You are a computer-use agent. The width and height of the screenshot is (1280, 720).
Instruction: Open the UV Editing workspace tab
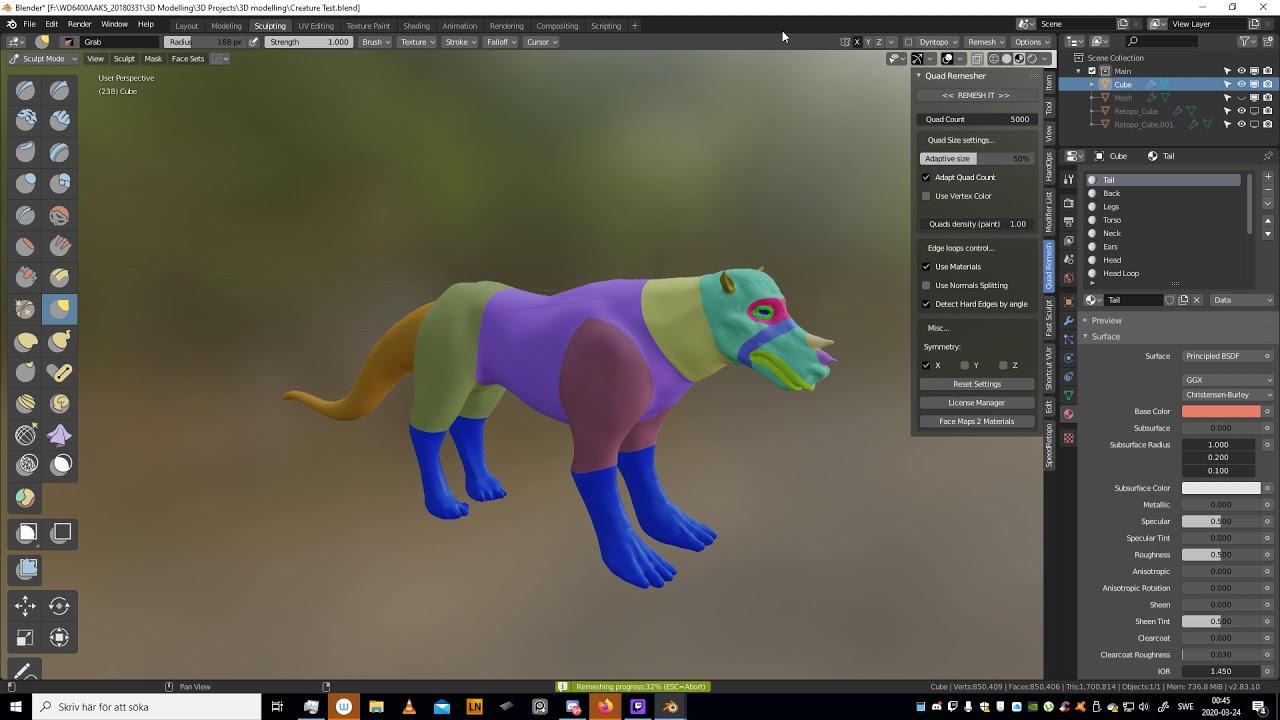coord(316,26)
